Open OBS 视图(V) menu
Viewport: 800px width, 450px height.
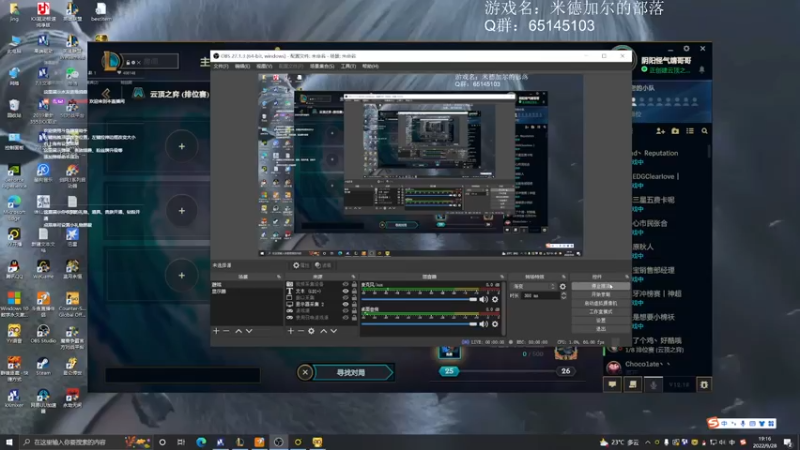(x=264, y=66)
